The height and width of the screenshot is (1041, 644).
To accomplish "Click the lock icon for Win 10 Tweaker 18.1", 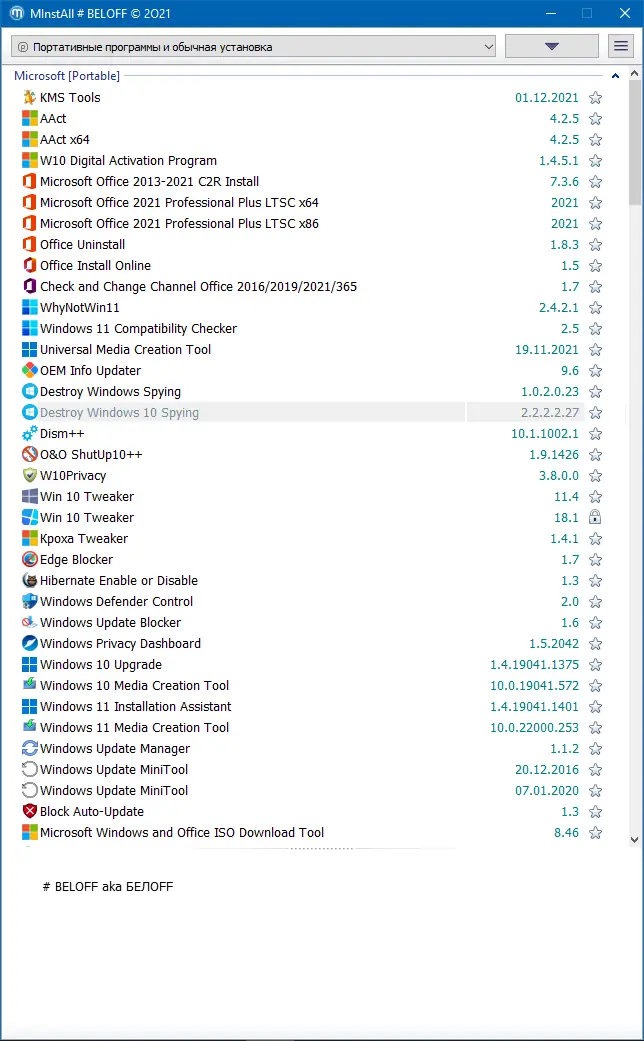I will point(595,517).
